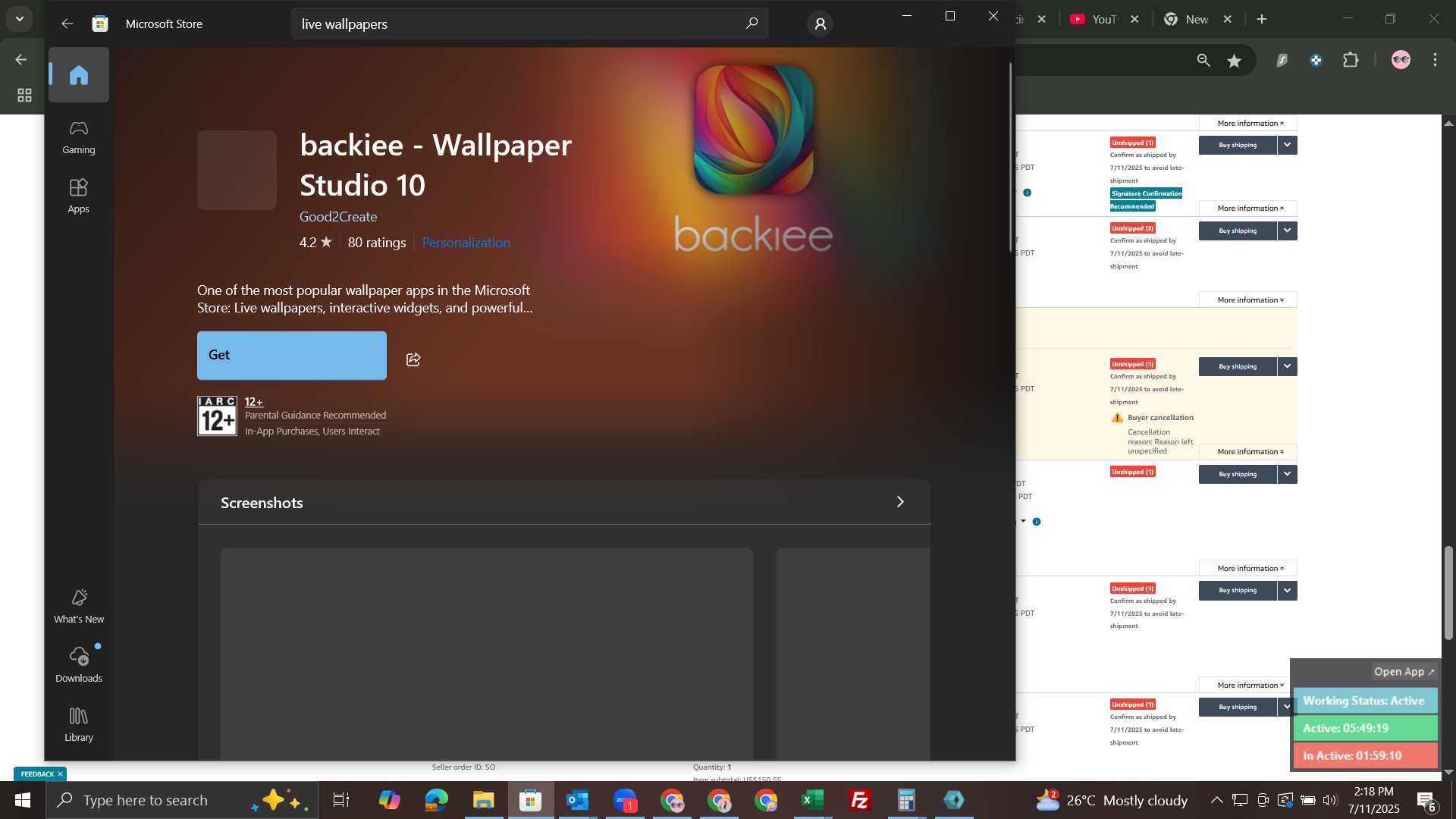The height and width of the screenshot is (819, 1456).
Task: Open the Home section in Store sidebar
Action: point(79,75)
